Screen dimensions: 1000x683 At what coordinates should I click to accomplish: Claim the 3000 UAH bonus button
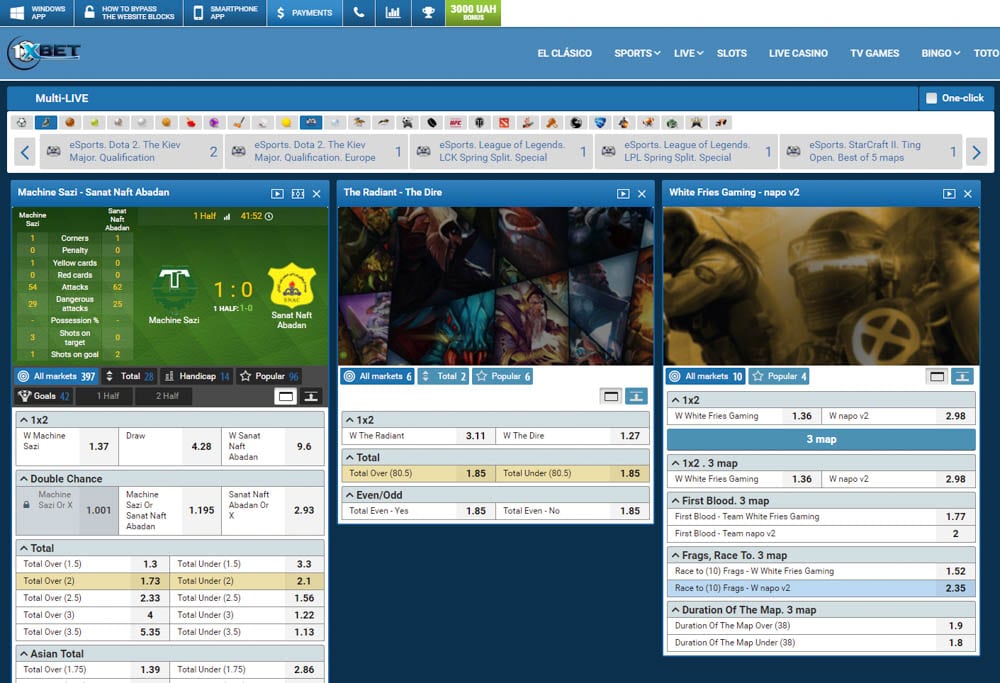click(x=473, y=13)
